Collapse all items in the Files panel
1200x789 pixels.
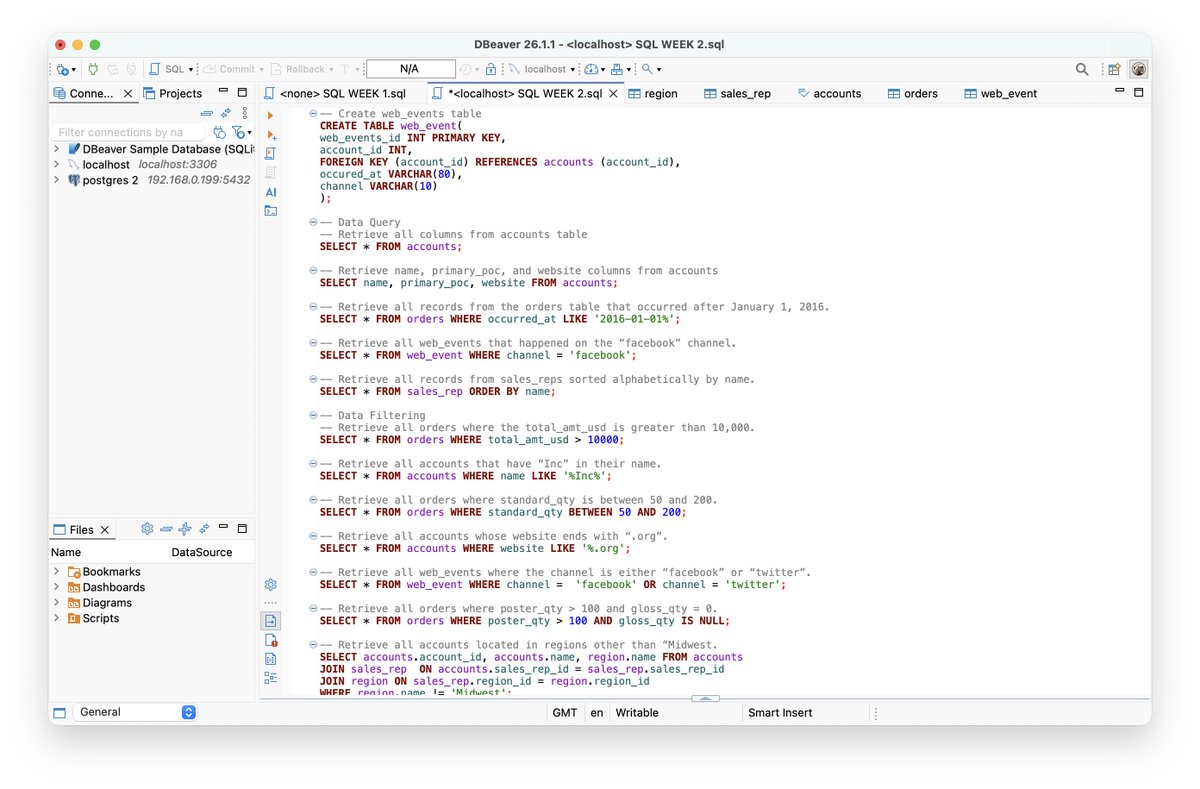tap(166, 529)
